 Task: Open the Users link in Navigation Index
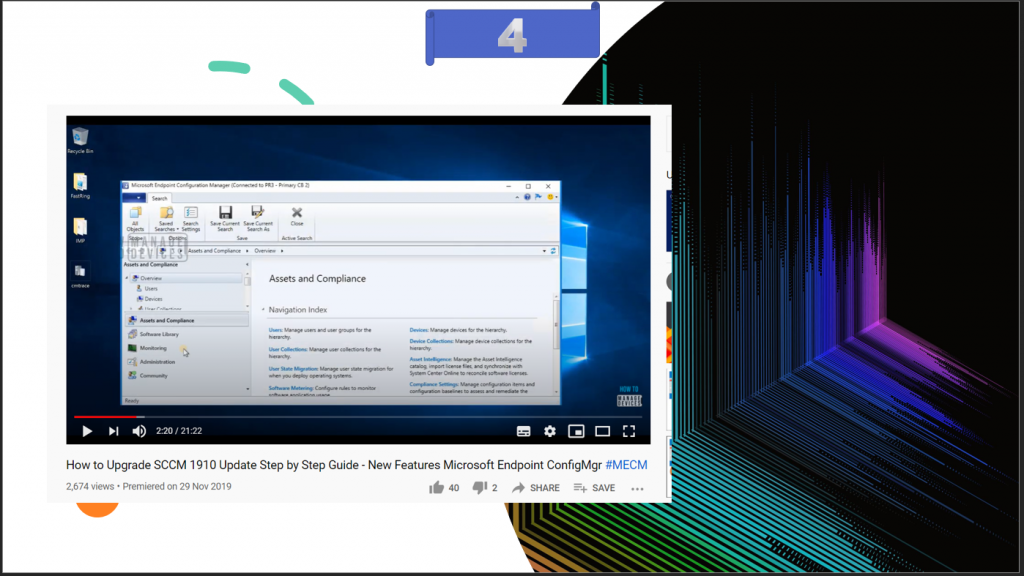pyautogui.click(x=276, y=330)
